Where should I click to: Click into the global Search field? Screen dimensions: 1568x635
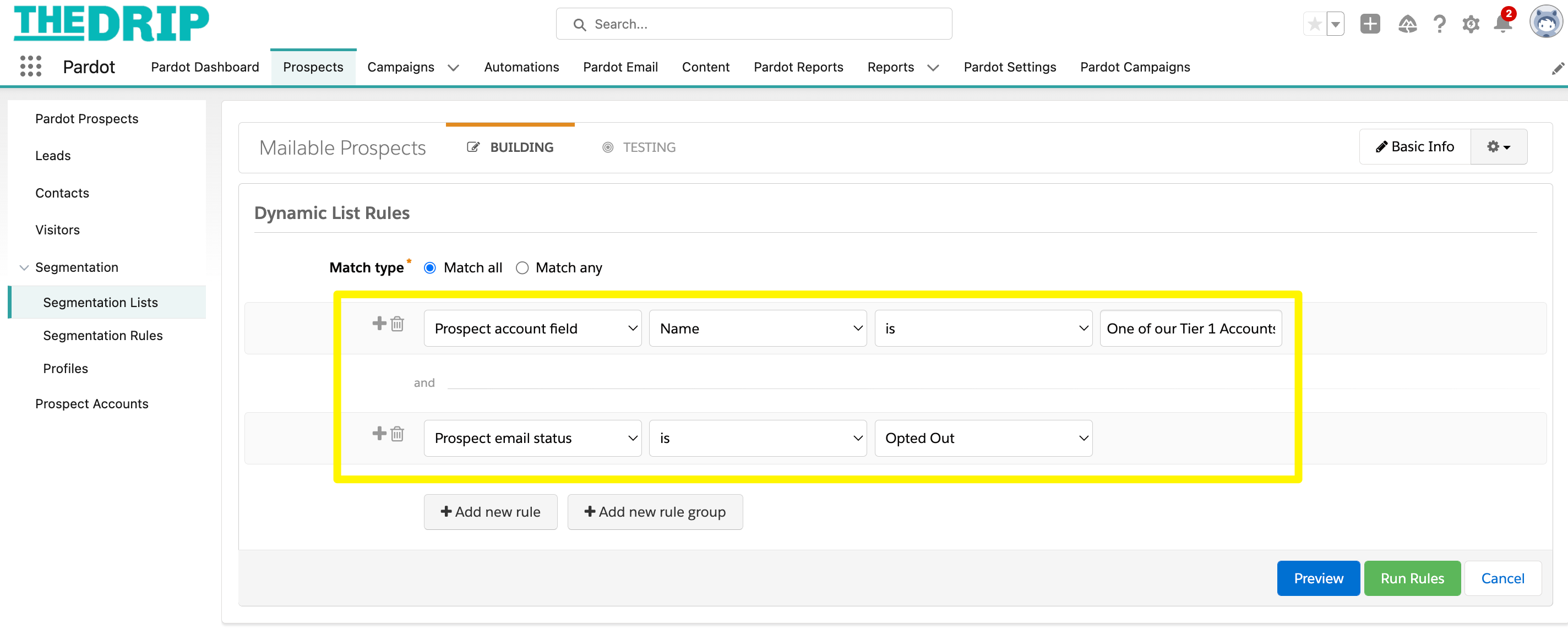(754, 24)
